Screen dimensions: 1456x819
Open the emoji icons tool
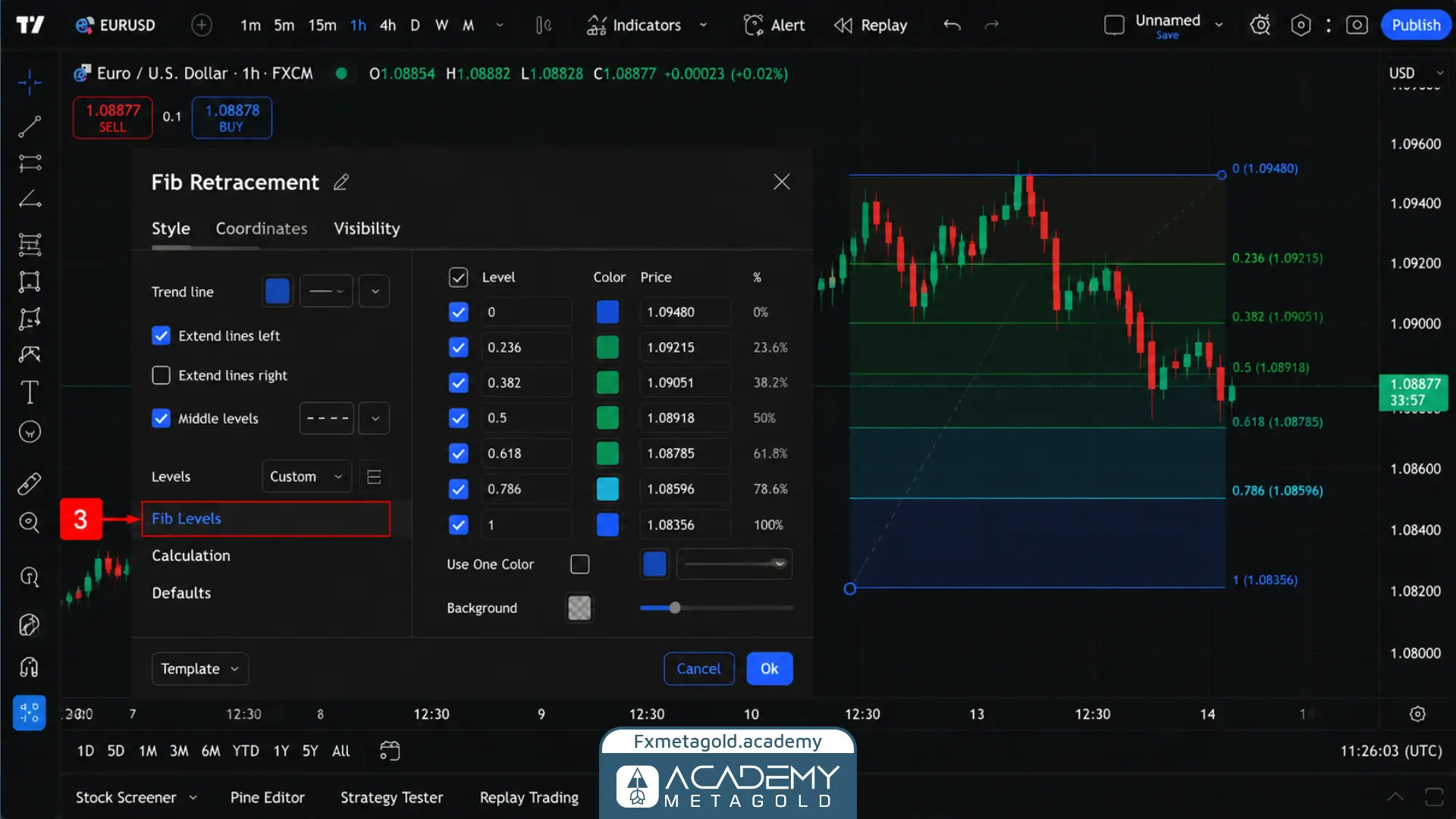(30, 432)
